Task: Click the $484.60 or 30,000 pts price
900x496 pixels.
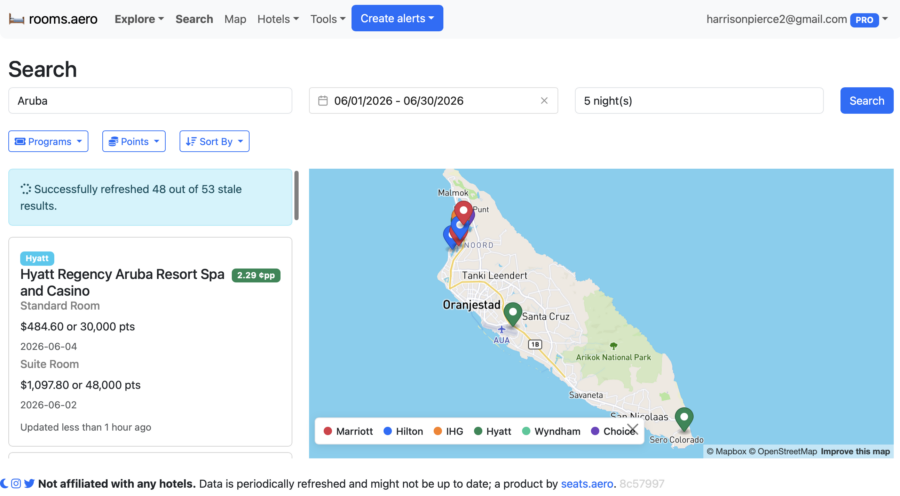Action: point(77,327)
